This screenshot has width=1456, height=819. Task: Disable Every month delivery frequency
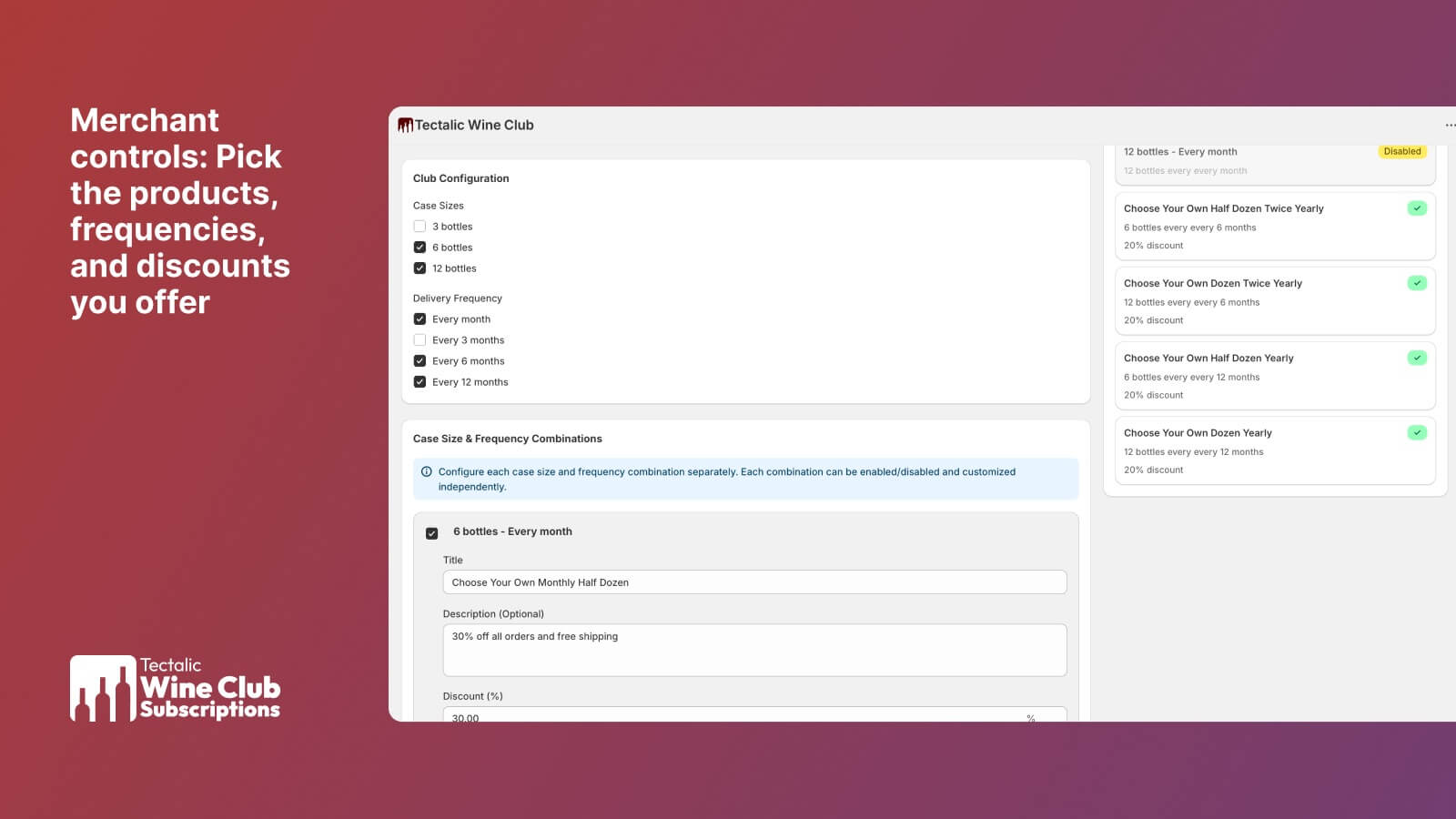[x=420, y=319]
